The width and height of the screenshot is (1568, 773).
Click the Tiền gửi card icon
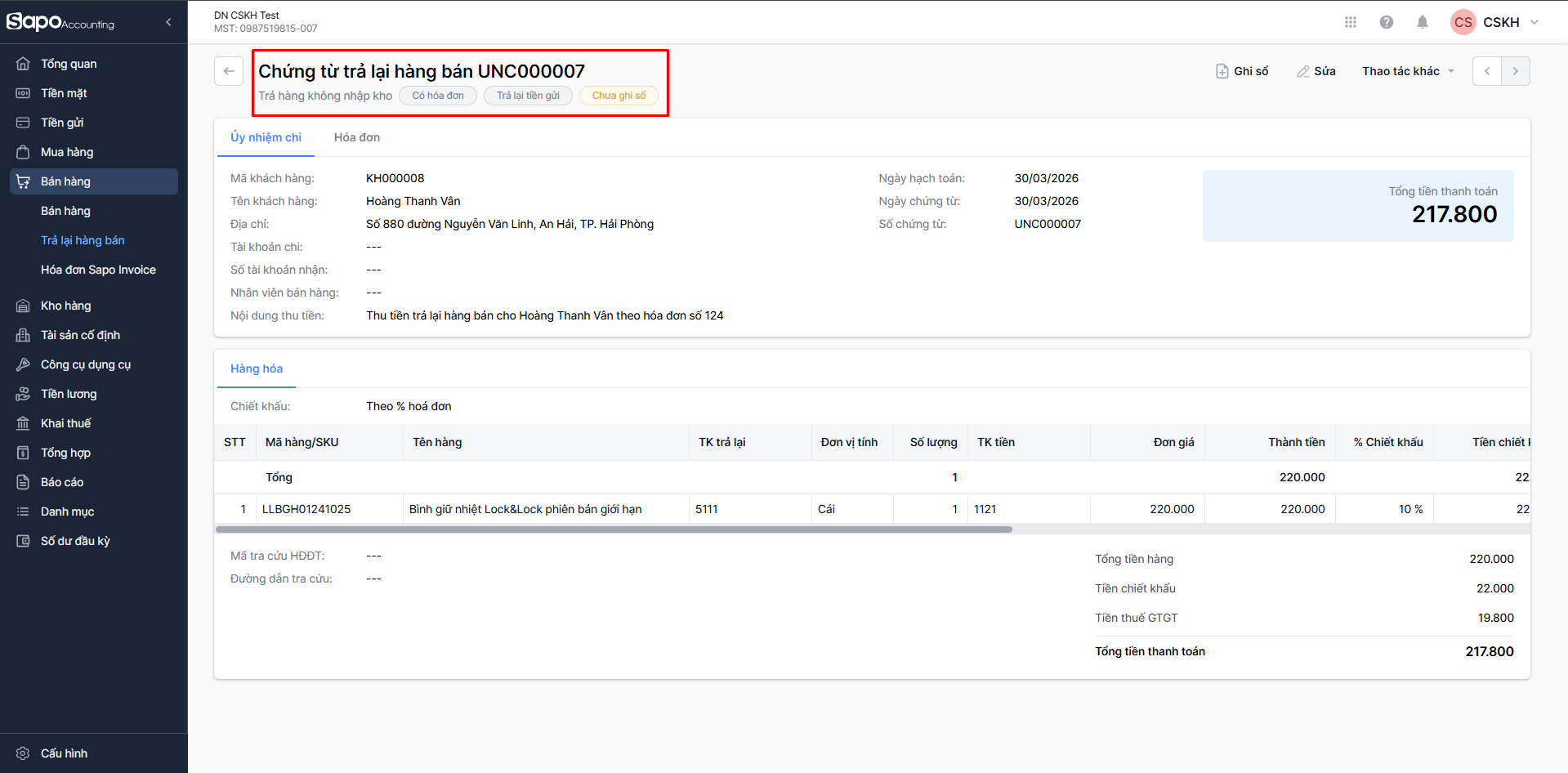pos(23,123)
